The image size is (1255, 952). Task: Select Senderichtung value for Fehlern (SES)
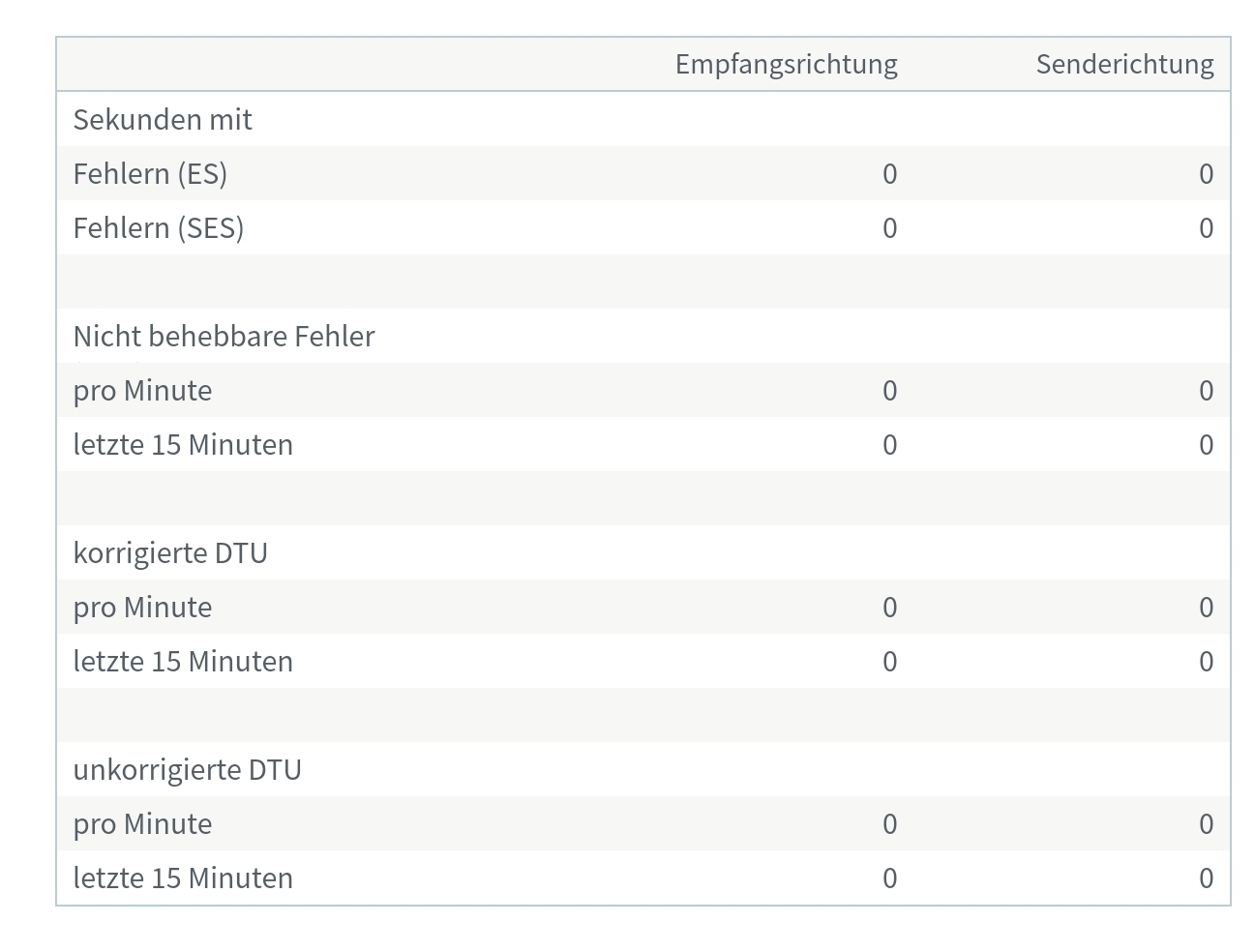[1206, 227]
